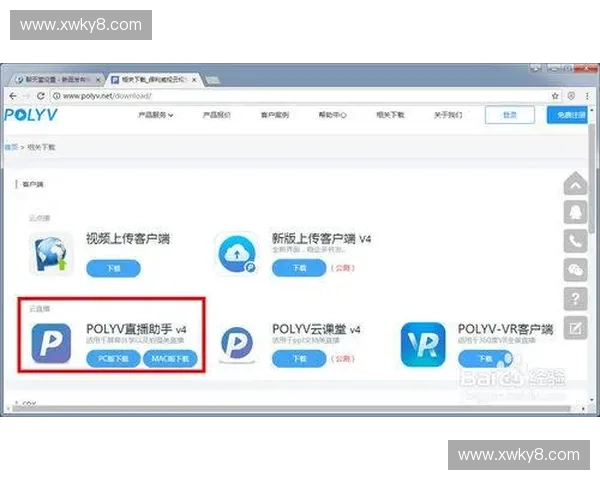The width and height of the screenshot is (600, 480).
Task: Click the edit feedback icon in sidebar
Action: [576, 328]
